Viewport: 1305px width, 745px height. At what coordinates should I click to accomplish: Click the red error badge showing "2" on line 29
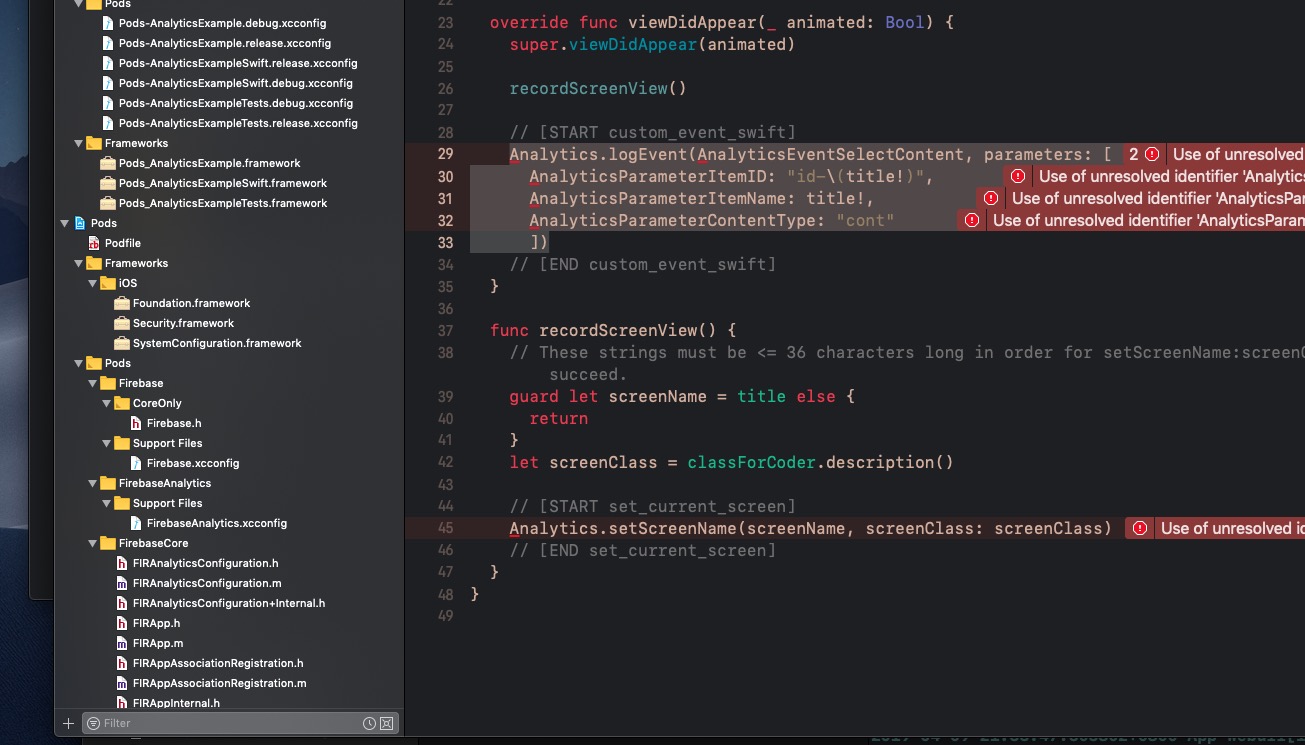(1139, 154)
